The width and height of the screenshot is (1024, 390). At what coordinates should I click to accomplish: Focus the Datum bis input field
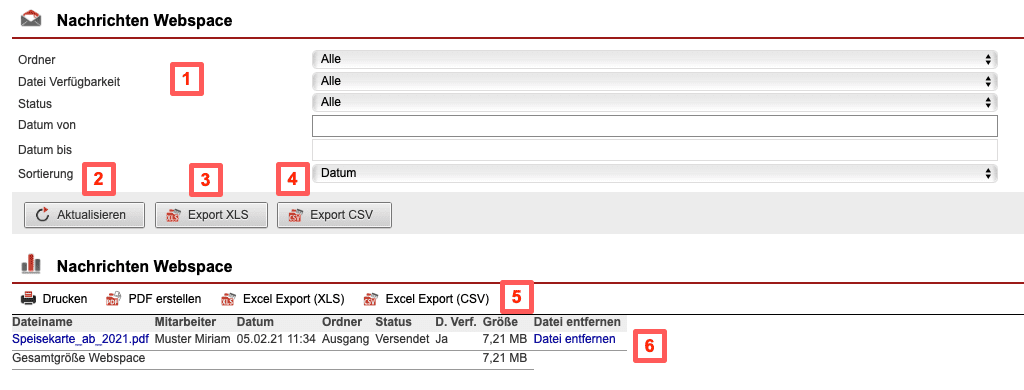655,150
